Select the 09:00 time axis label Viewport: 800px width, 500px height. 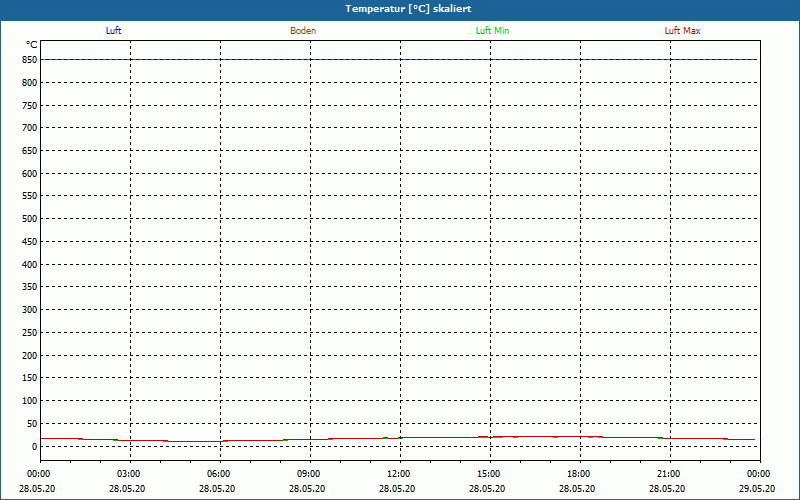[309, 474]
